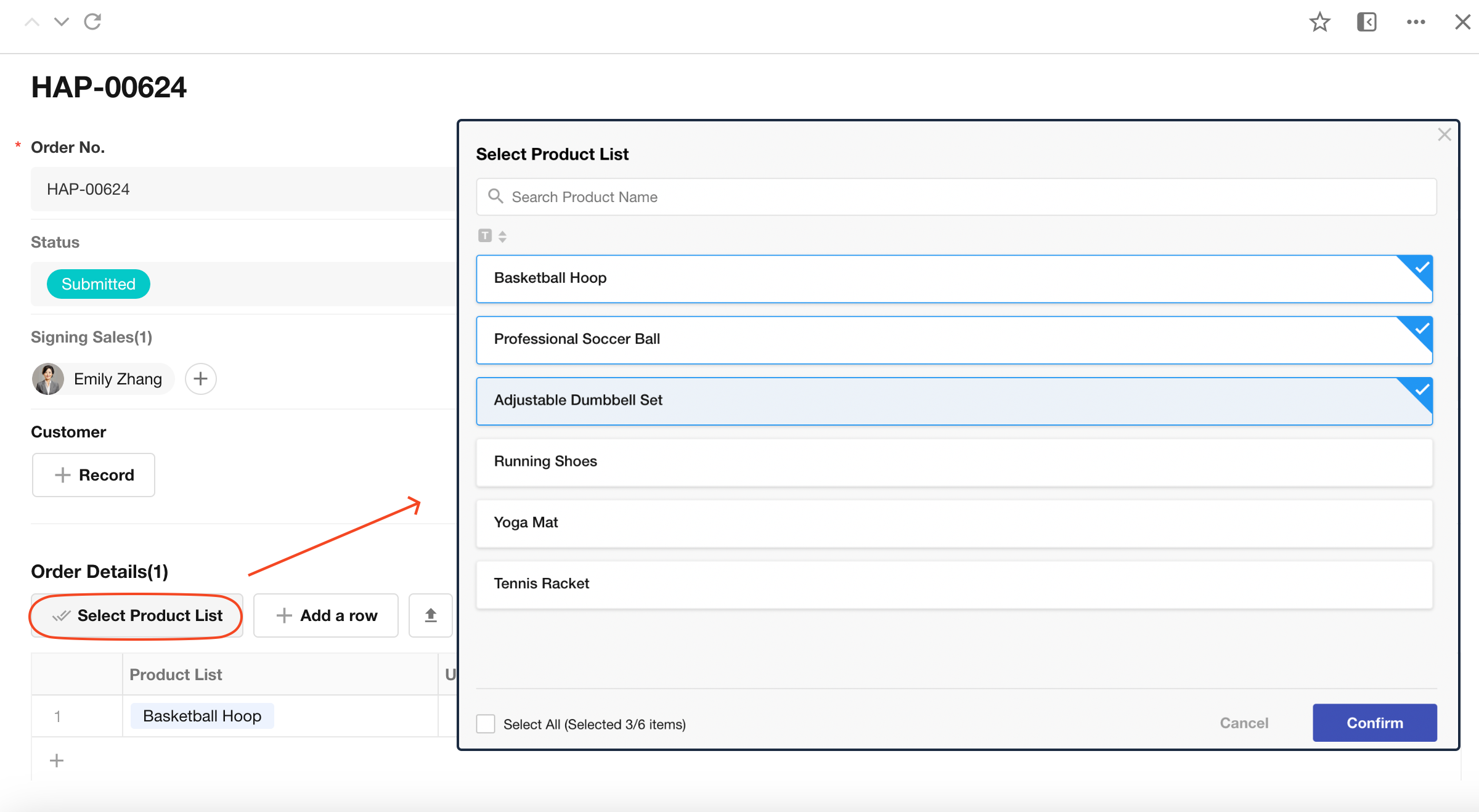Go to previous record with up arrow
1479x812 pixels.
(32, 22)
